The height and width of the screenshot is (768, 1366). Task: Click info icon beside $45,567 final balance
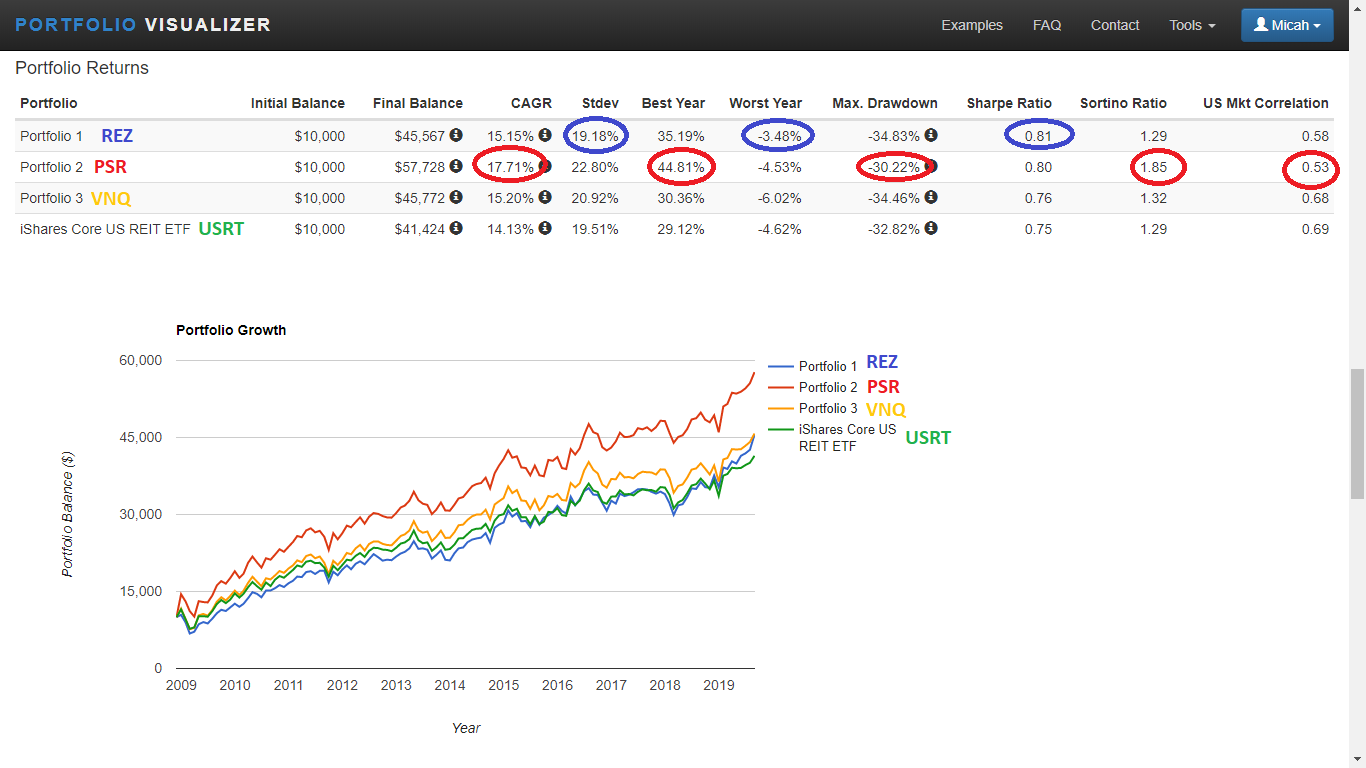pyautogui.click(x=456, y=135)
